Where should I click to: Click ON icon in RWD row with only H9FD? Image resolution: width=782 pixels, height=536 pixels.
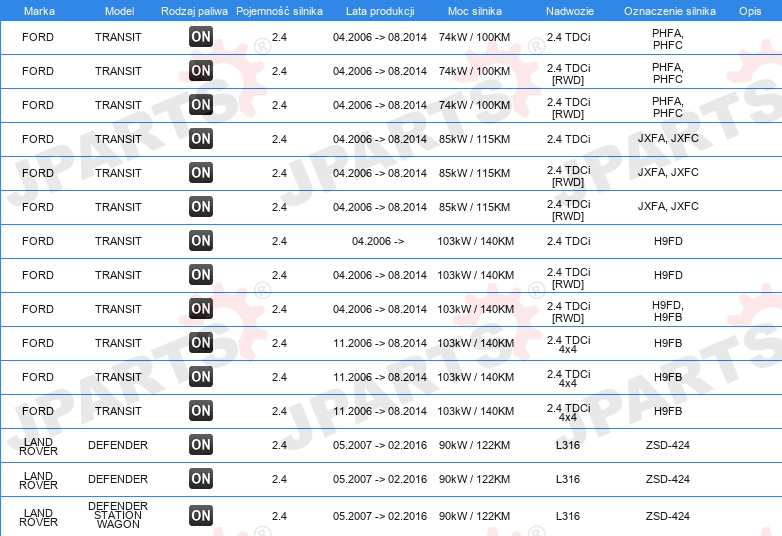[x=201, y=275]
